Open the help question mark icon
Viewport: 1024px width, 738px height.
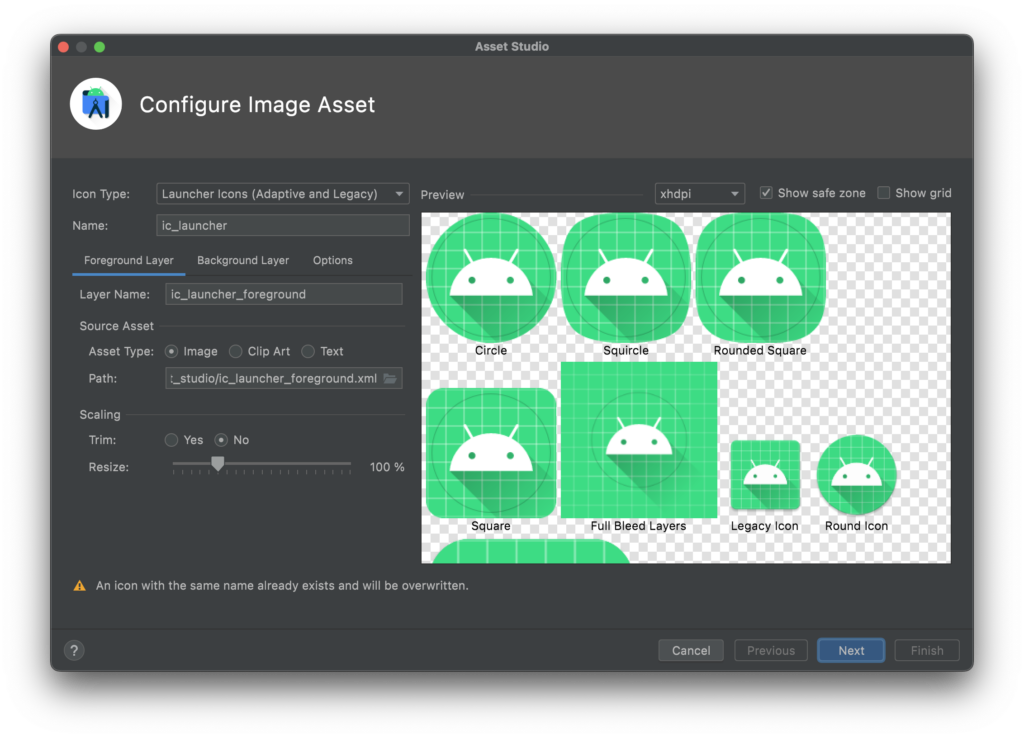pyautogui.click(x=74, y=650)
